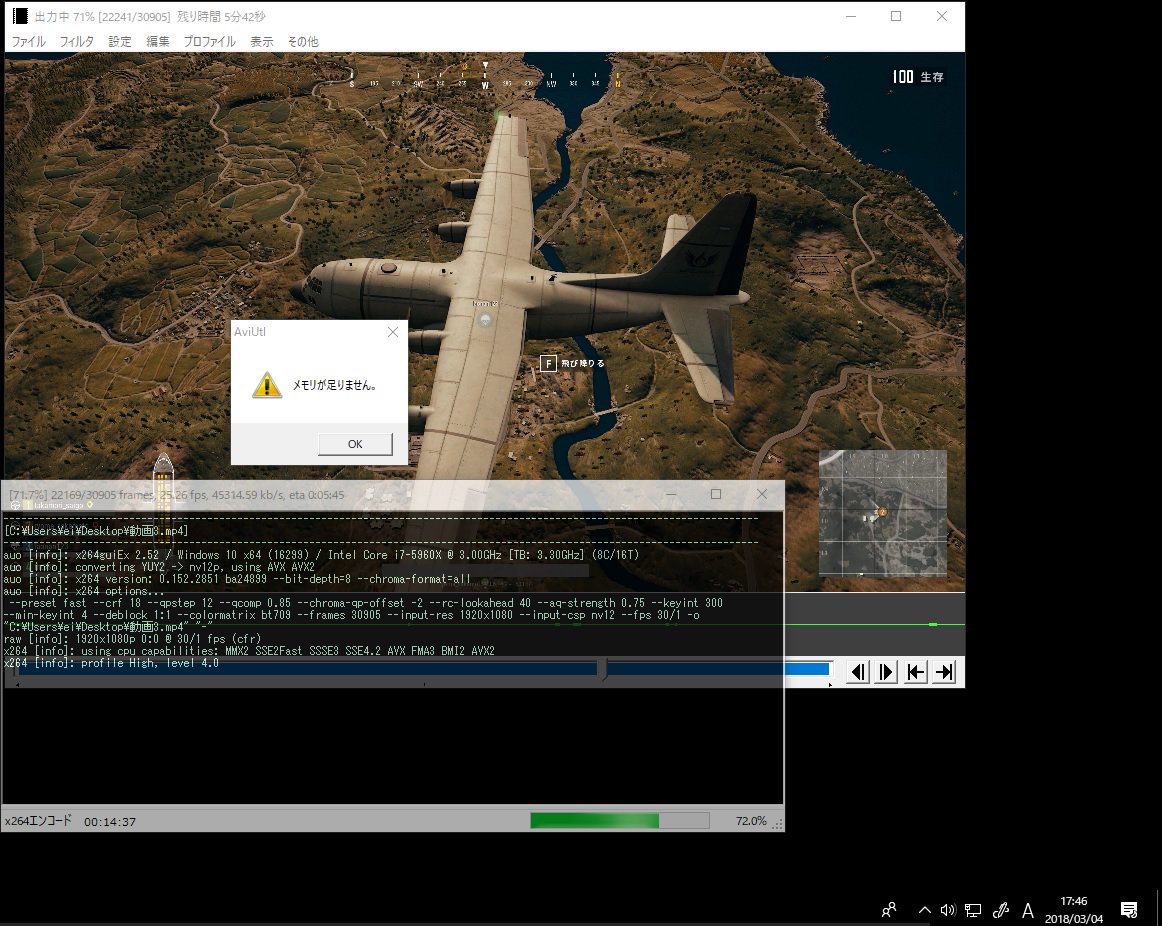Jump to the selection start frame
The height and width of the screenshot is (926, 1162).
[x=915, y=672]
